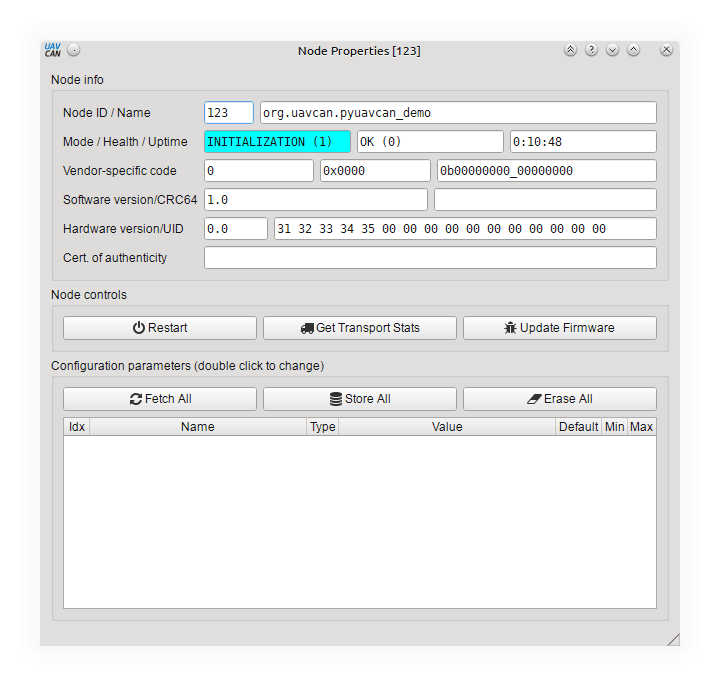
Task: Click the window resize grip corner
Action: tap(674, 640)
